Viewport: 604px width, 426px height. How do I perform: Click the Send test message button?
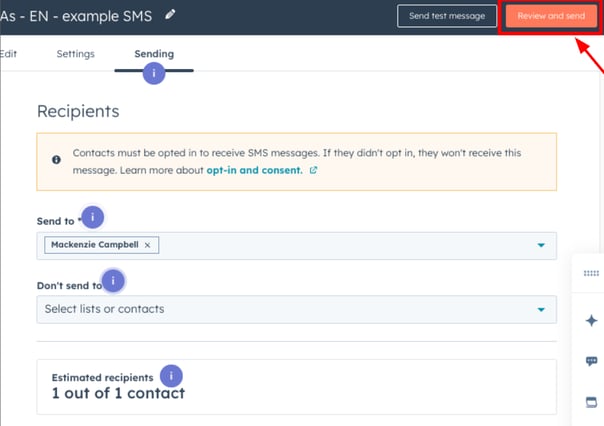(x=447, y=16)
